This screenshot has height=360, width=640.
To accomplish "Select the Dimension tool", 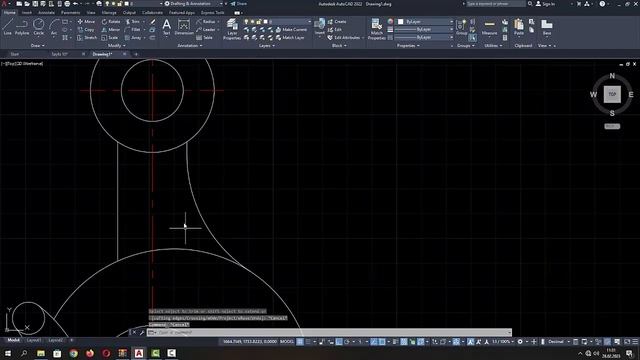I will (x=184, y=28).
